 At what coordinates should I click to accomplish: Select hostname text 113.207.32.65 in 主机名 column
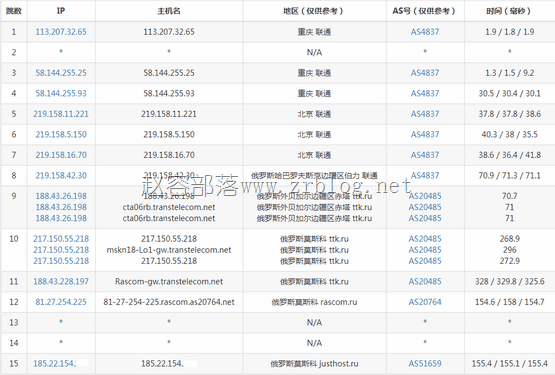(169, 32)
